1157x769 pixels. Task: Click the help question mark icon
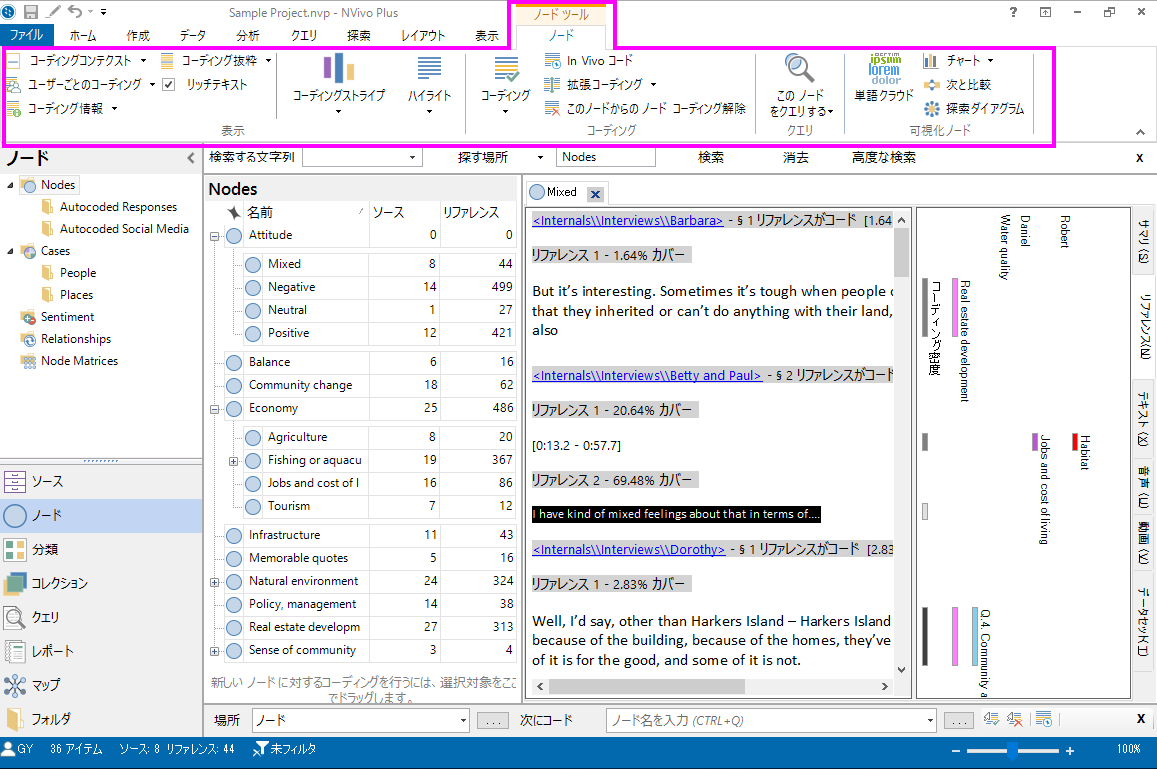pyautogui.click(x=1013, y=12)
